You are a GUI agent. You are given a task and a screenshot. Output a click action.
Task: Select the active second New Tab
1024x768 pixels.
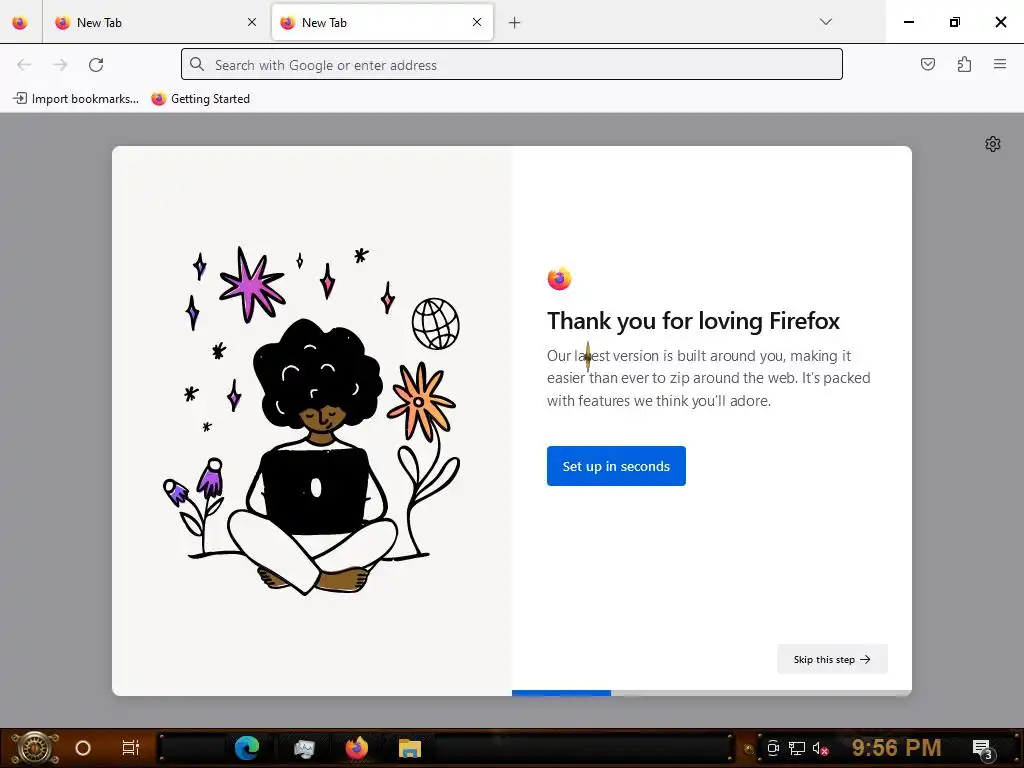(382, 22)
